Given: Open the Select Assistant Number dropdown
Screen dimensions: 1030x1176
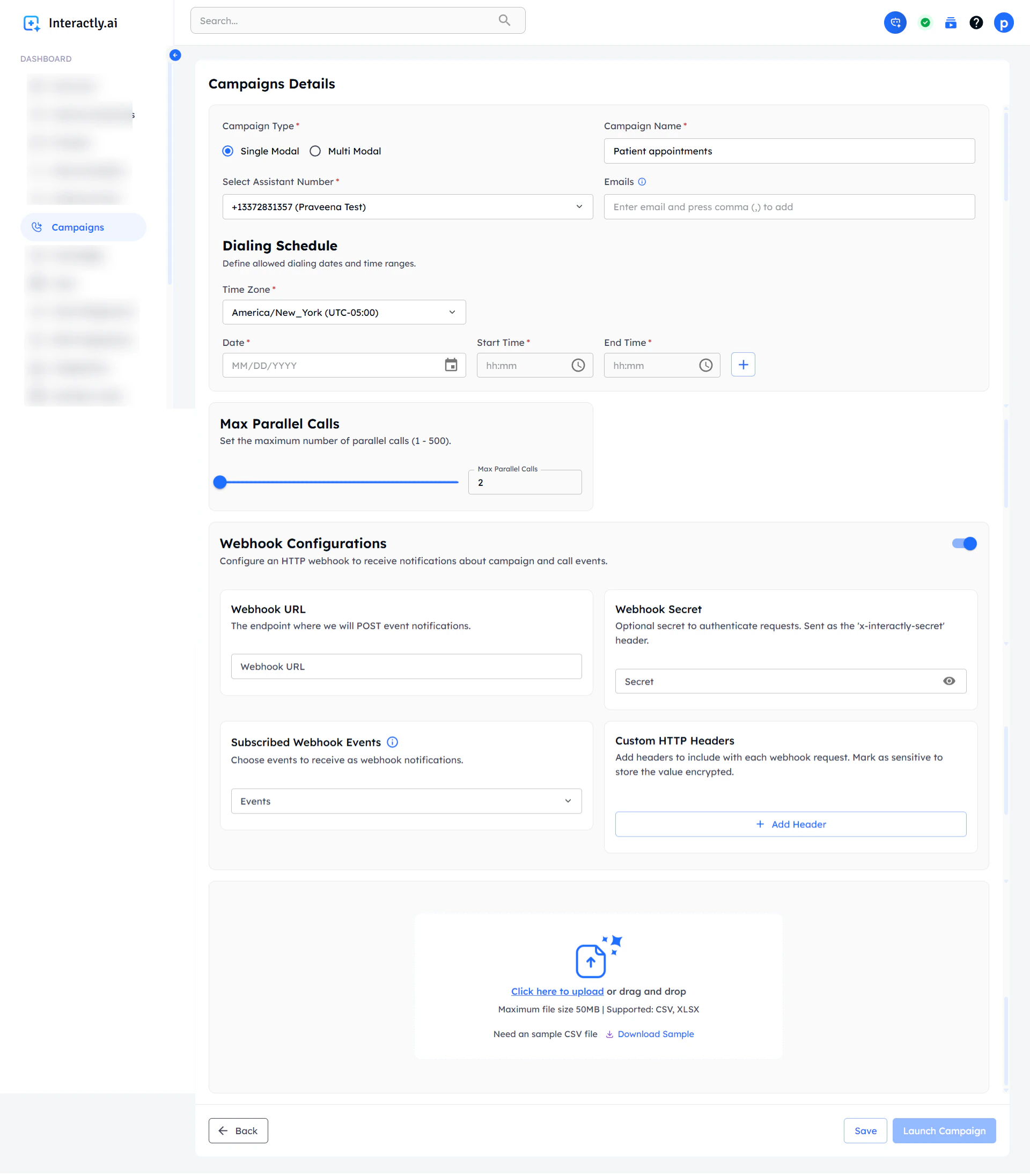Looking at the screenshot, I should pos(407,207).
